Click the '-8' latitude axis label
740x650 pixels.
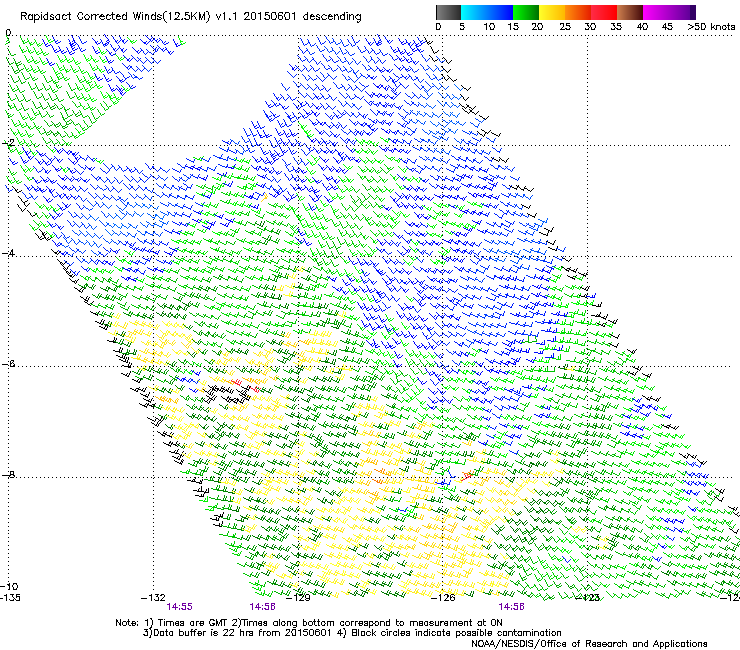[8, 474]
